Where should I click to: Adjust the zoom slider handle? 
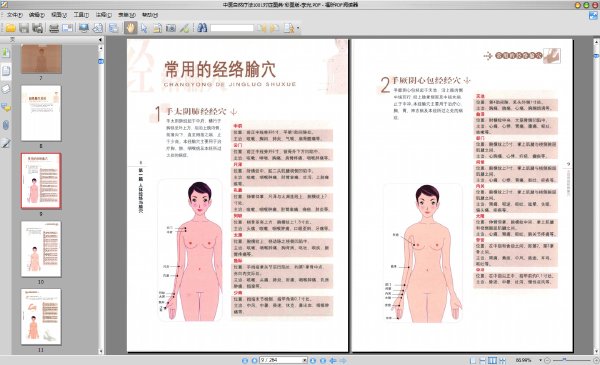tap(565, 360)
